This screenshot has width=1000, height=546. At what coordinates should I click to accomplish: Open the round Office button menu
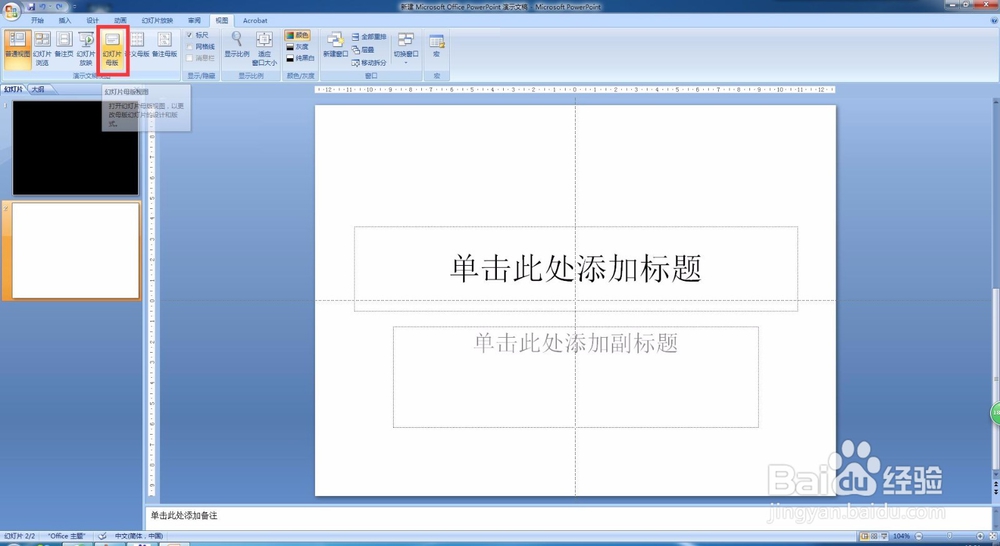pos(11,11)
